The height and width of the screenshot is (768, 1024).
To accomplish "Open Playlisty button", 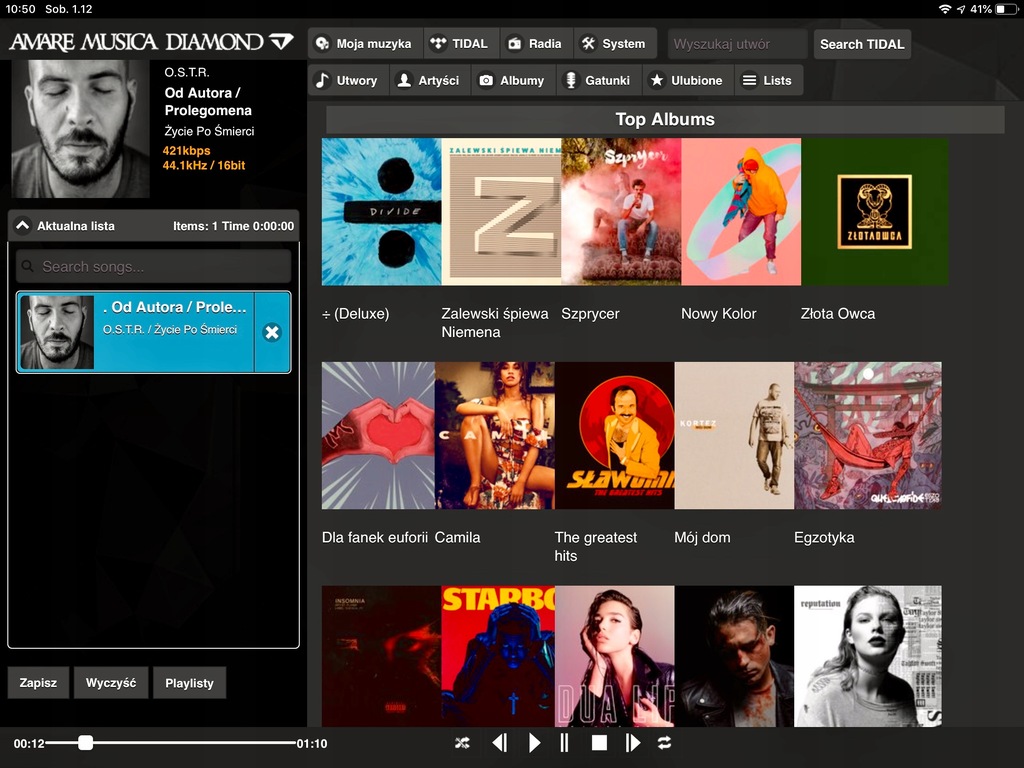I will pyautogui.click(x=189, y=683).
